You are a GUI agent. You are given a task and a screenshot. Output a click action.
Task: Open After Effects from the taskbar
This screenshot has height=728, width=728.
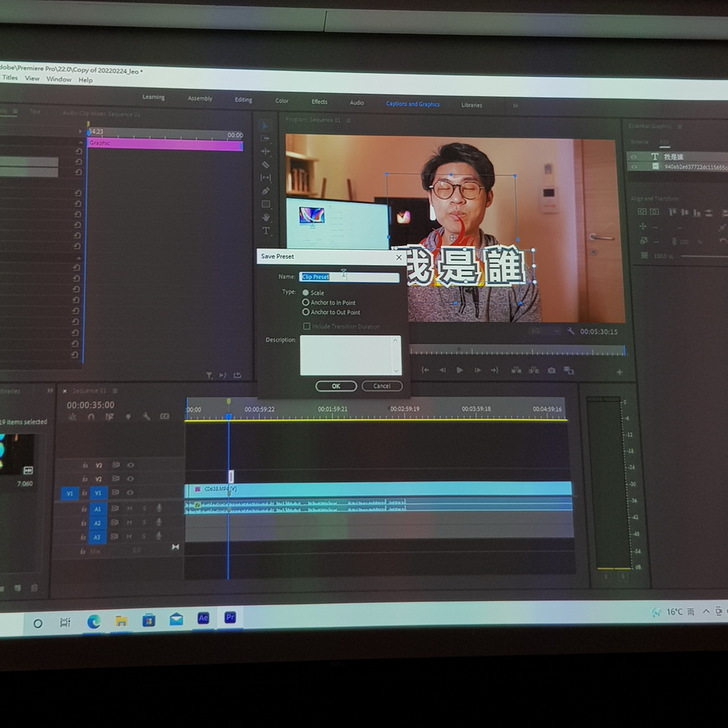[204, 619]
